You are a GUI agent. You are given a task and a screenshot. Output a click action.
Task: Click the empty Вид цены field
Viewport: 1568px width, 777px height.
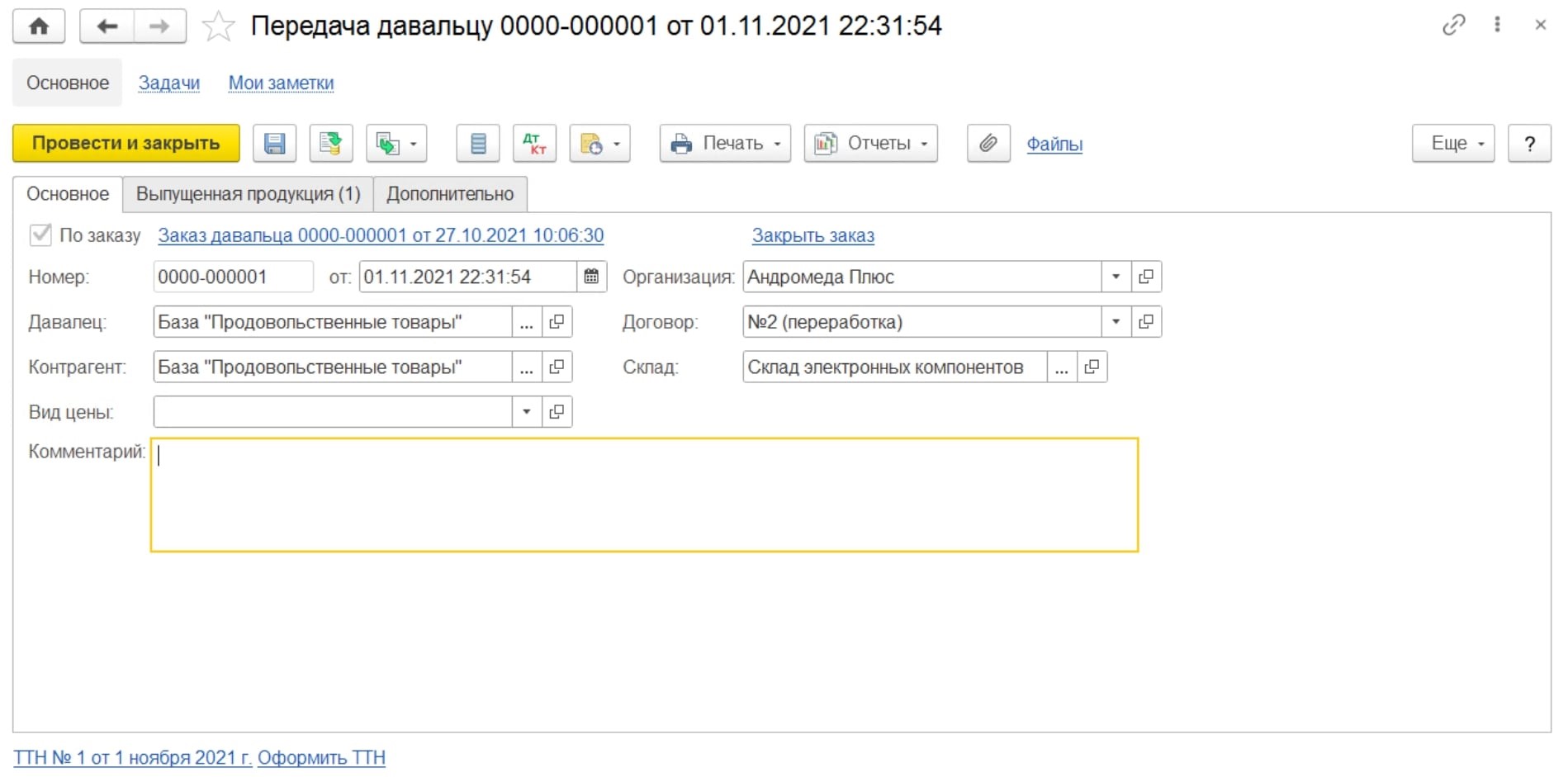tap(333, 411)
